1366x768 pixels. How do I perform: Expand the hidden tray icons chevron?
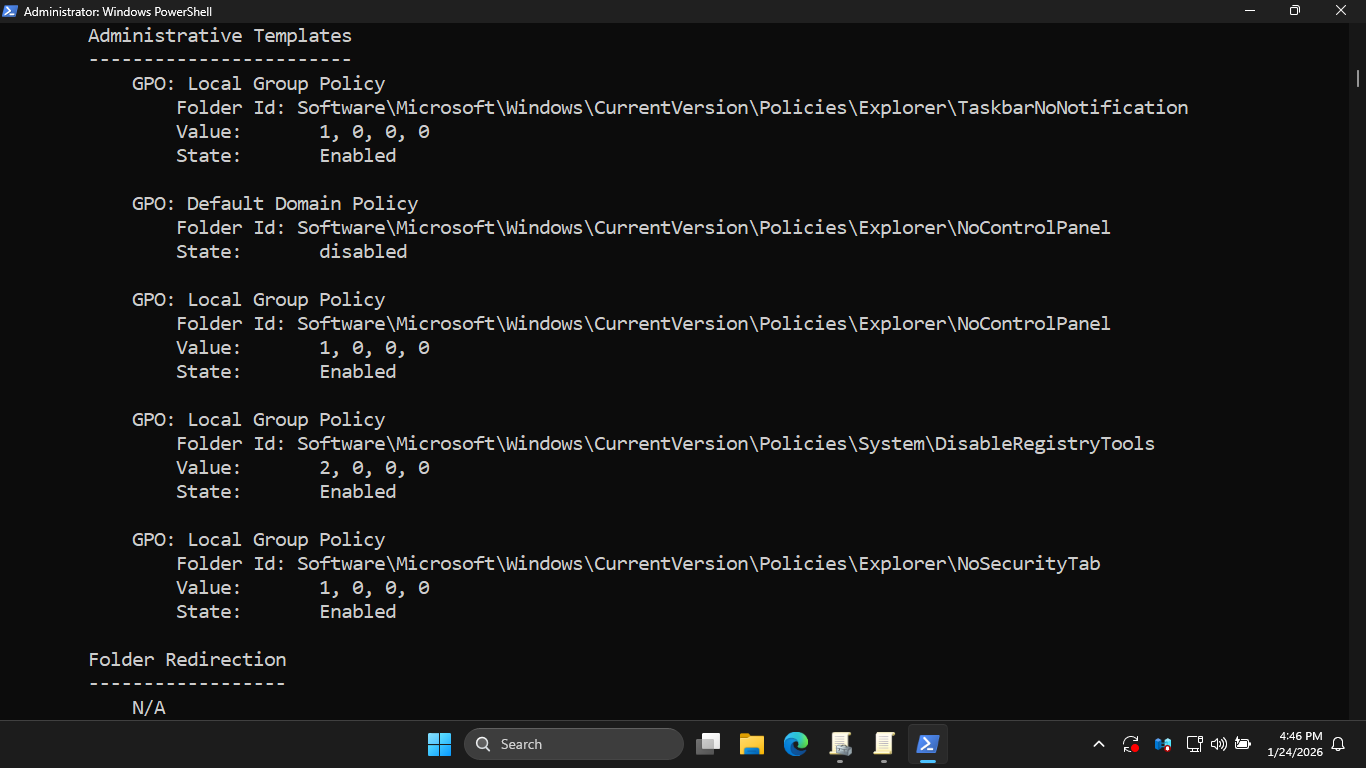[1099, 744]
